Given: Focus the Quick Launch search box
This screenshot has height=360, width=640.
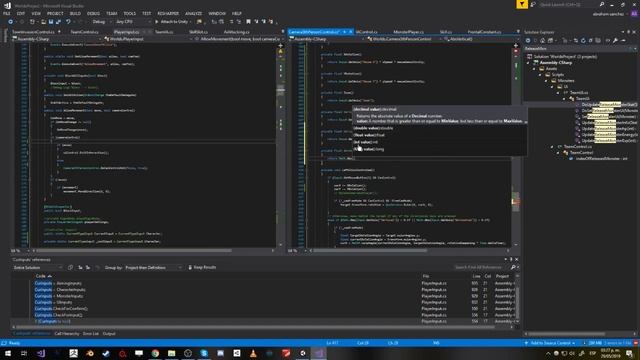Looking at the screenshot, I should pyautogui.click(x=568, y=4).
